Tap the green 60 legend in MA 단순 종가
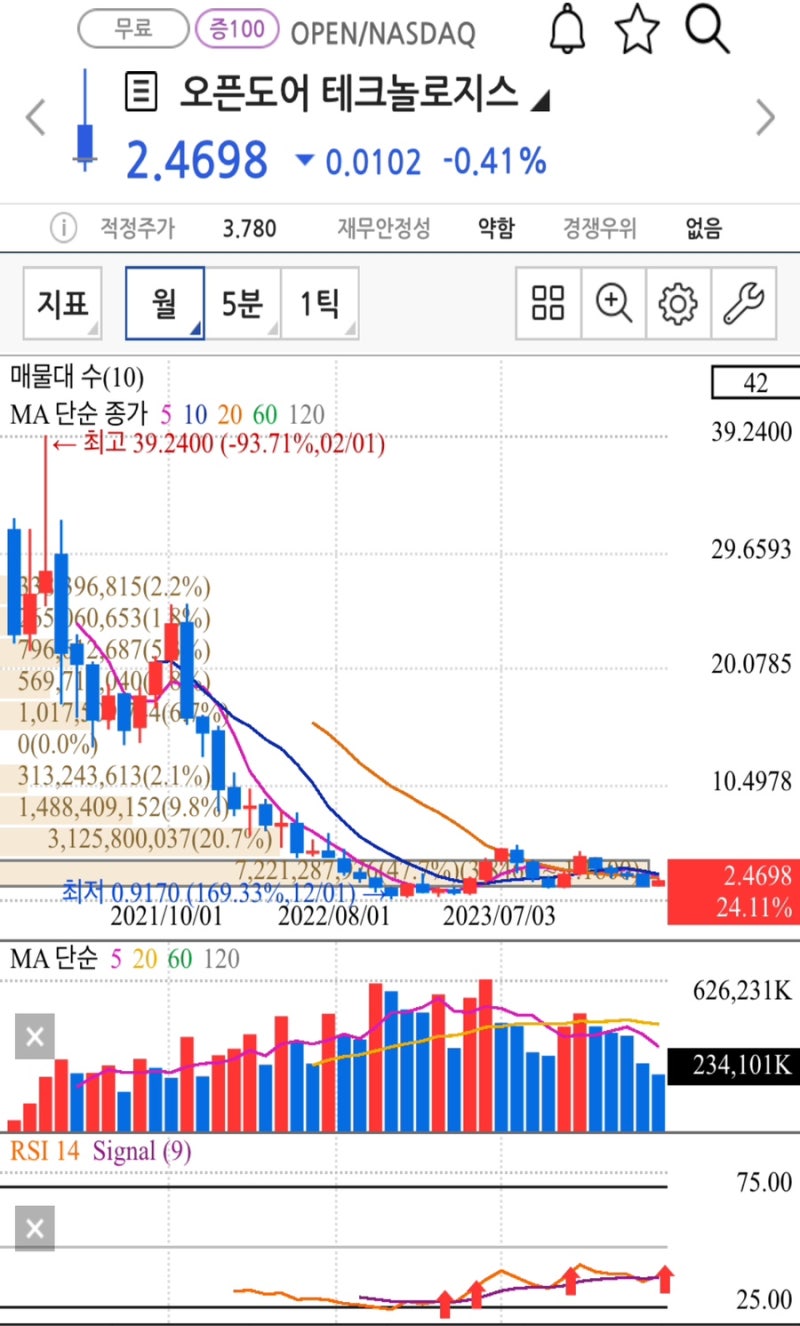Screen dimensions: 800x1326 pos(265,414)
